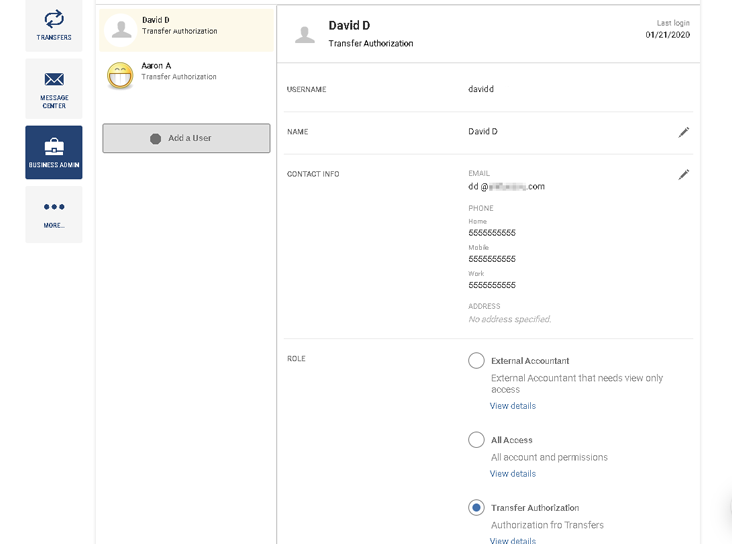Click the Work phone number 5555555555
Image resolution: width=732 pixels, height=544 pixels.
492,285
